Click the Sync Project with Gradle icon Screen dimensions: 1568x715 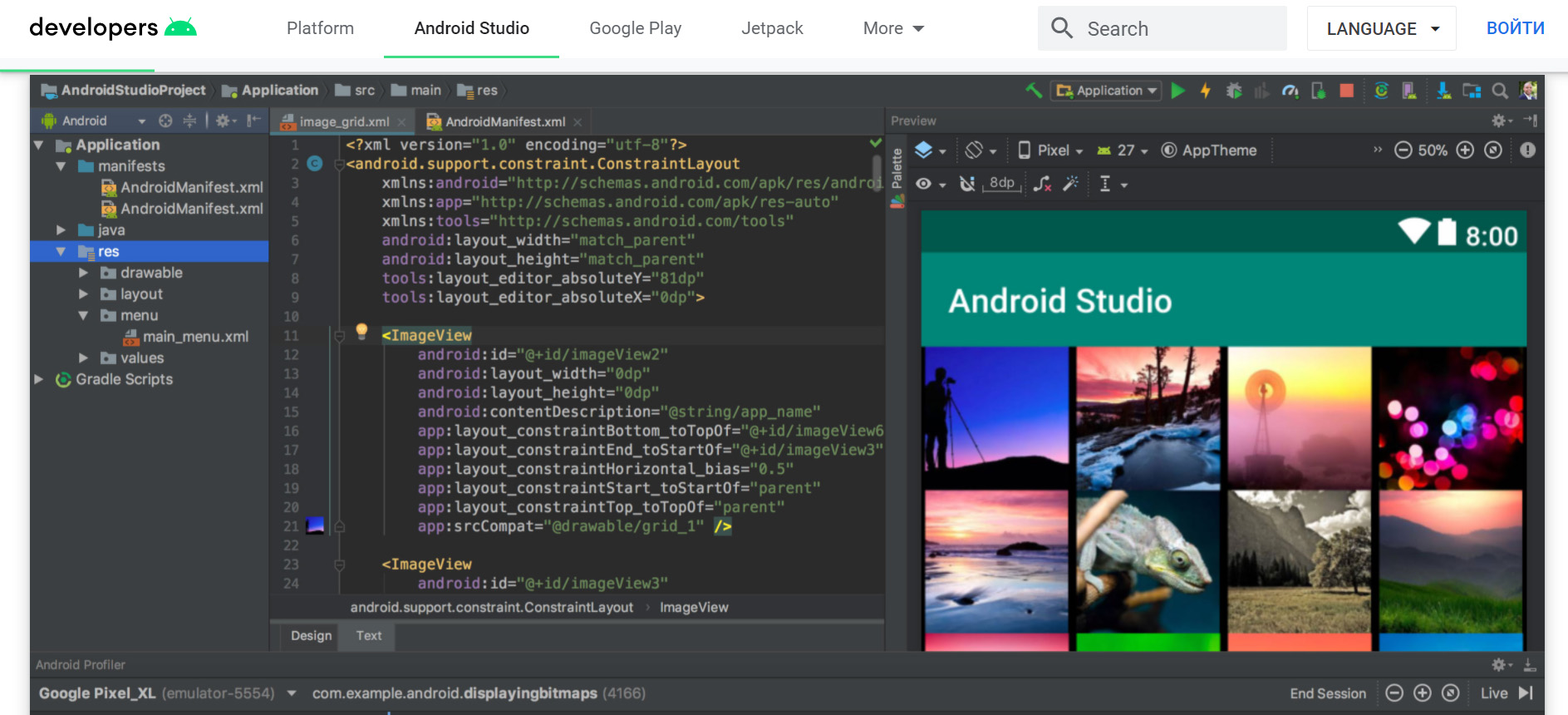pyautogui.click(x=1381, y=91)
